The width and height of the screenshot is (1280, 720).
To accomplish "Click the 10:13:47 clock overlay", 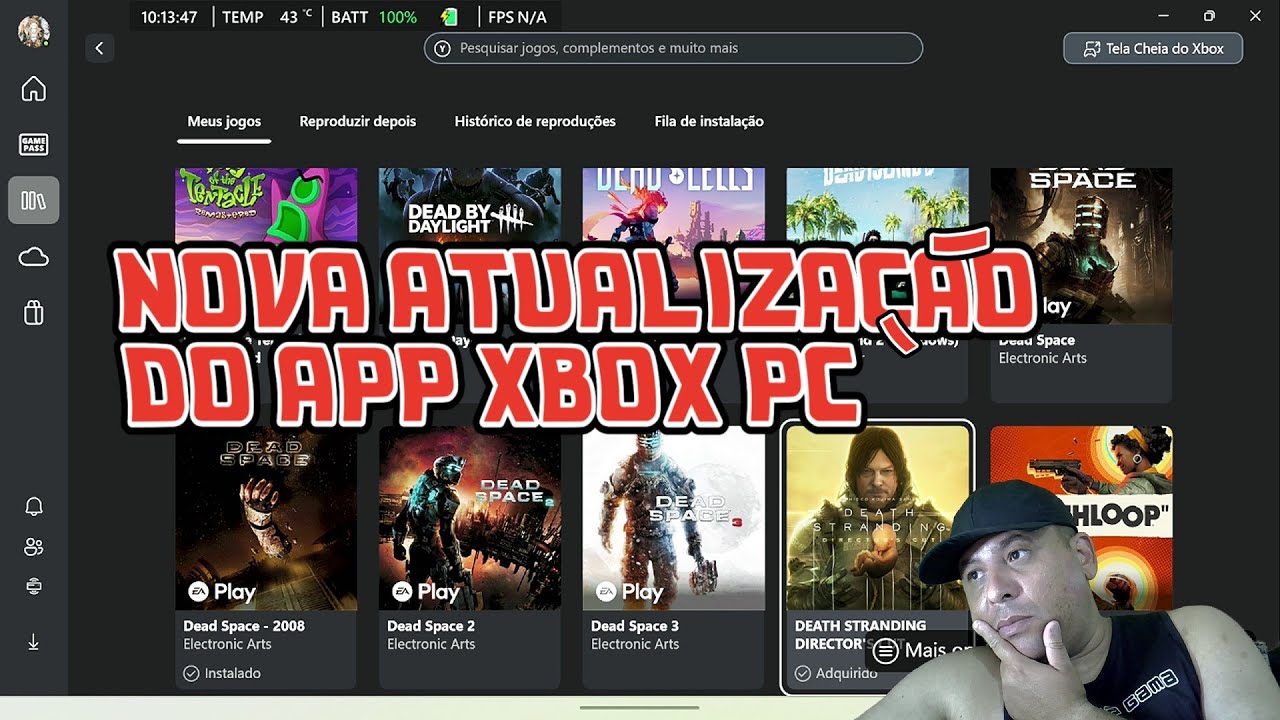I will click(x=169, y=17).
